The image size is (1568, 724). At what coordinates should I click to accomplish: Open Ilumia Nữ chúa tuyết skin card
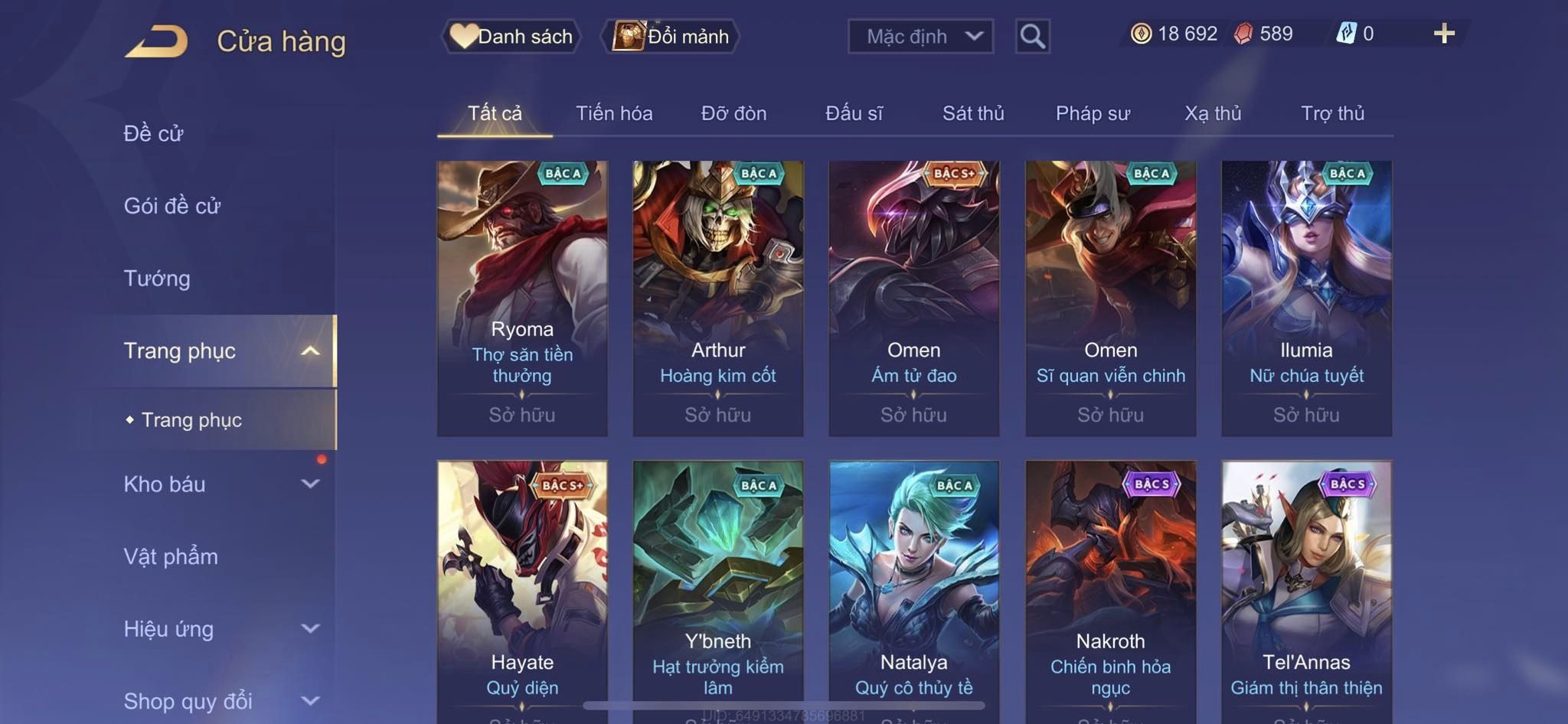point(1306,298)
